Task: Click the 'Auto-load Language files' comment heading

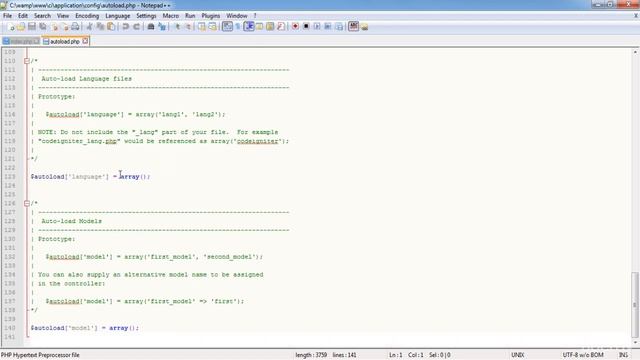Action: [x=87, y=79]
